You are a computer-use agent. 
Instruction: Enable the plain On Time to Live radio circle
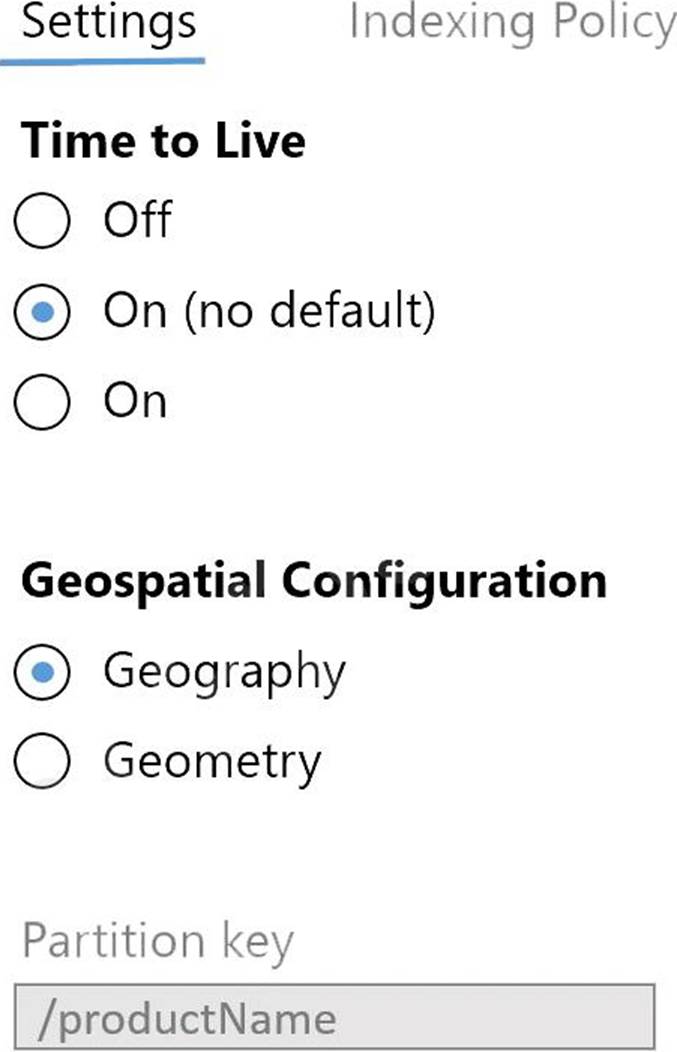42,403
